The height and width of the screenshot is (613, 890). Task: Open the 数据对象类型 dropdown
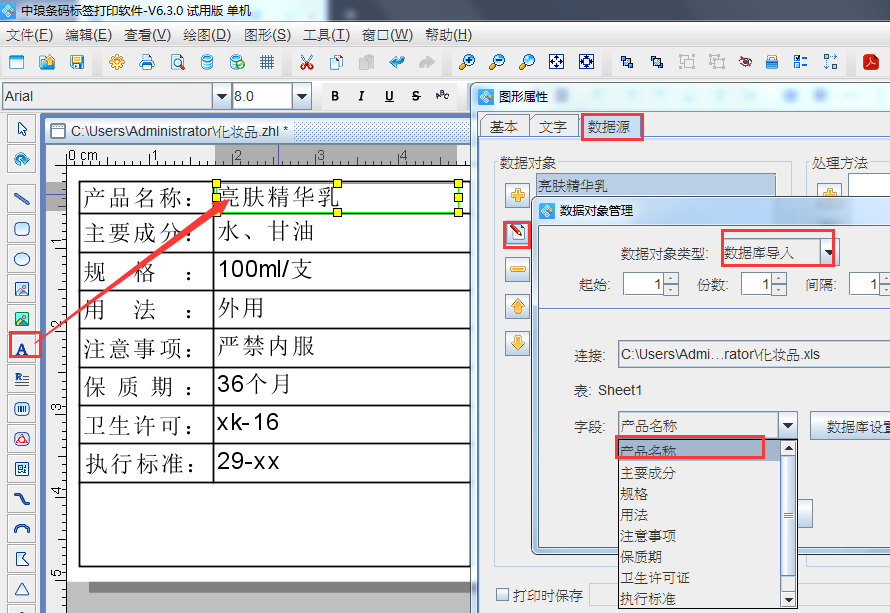pyautogui.click(x=829, y=249)
